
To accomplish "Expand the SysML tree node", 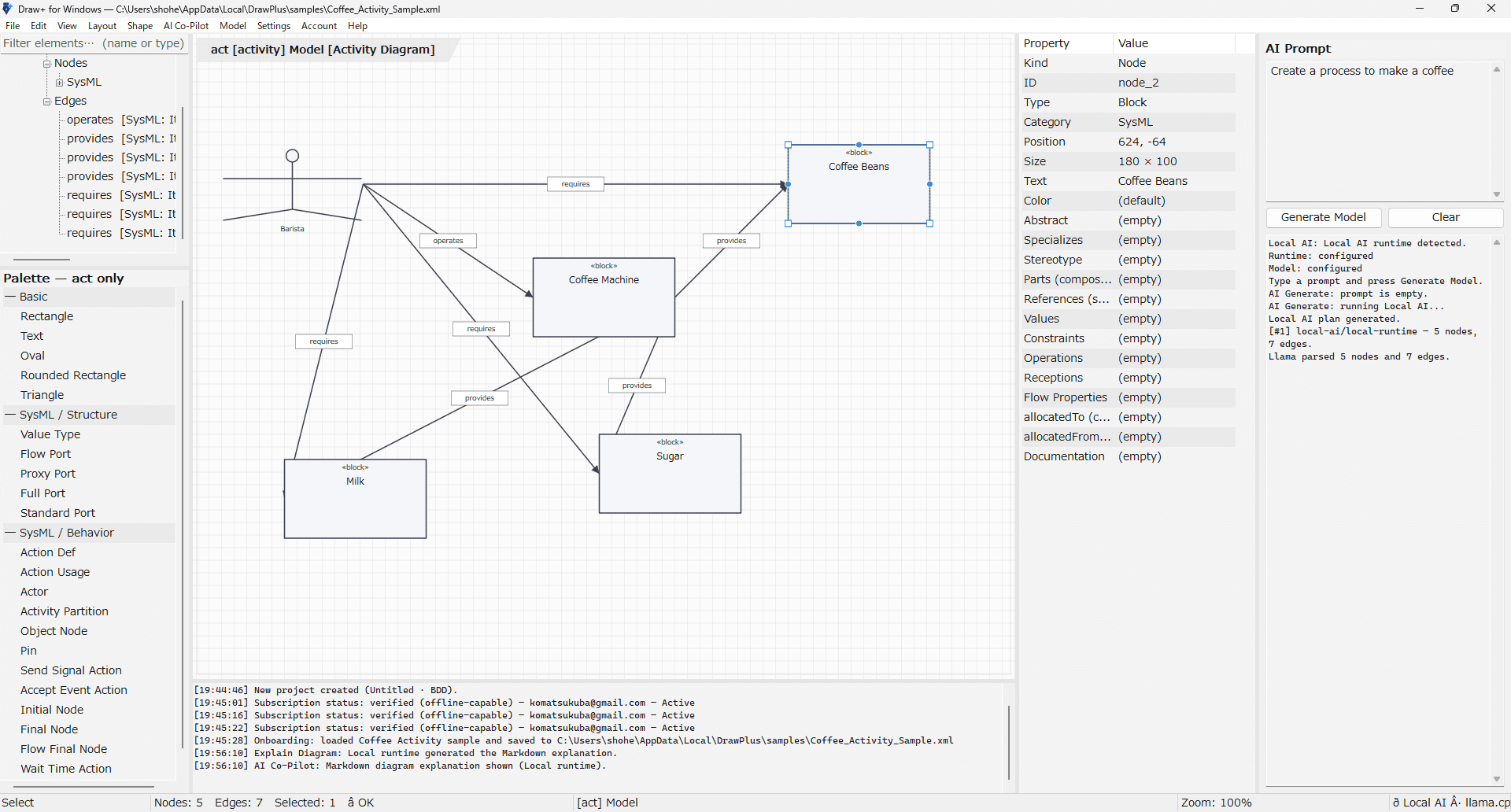I will (59, 82).
